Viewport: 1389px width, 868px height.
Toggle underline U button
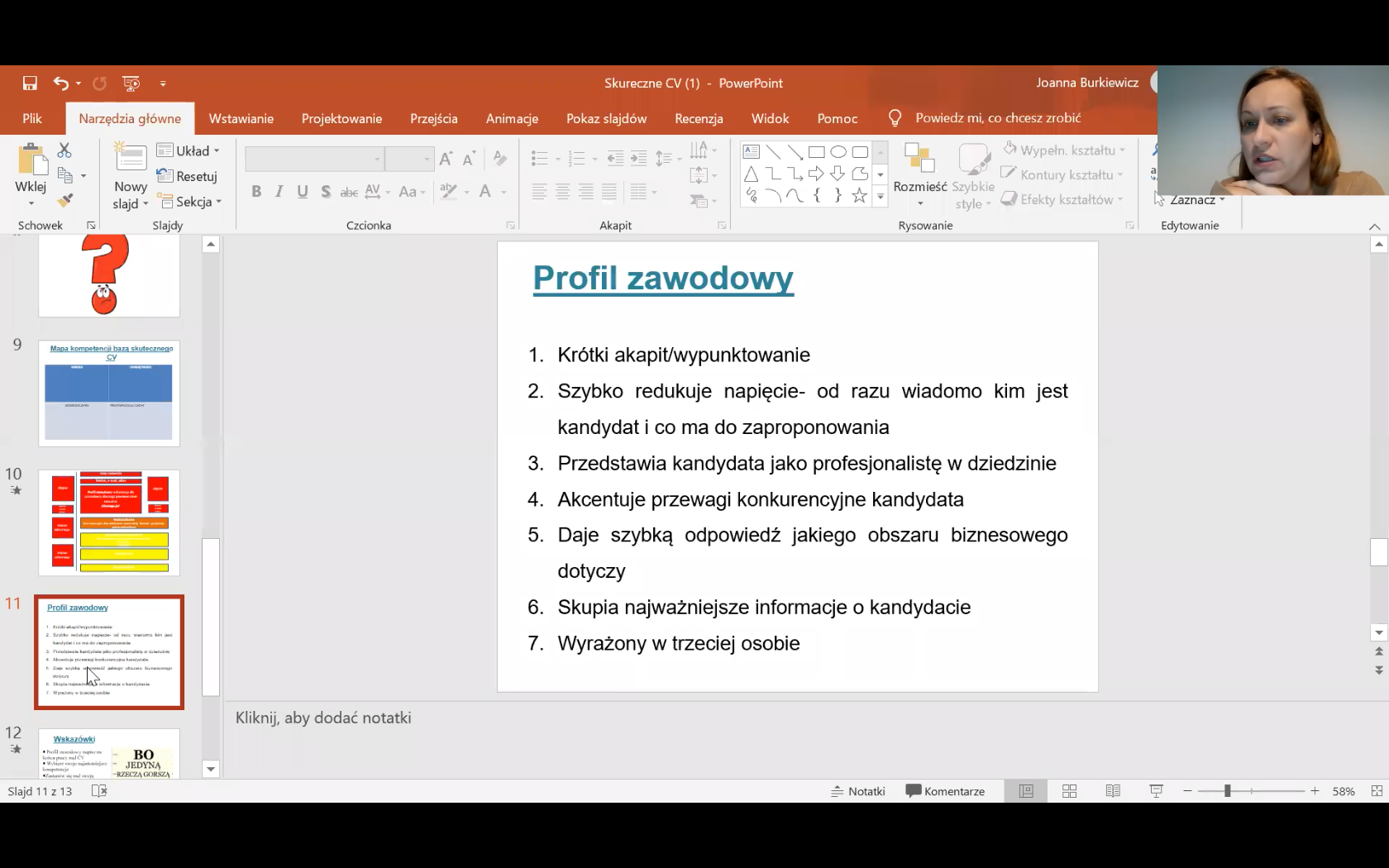click(x=303, y=192)
